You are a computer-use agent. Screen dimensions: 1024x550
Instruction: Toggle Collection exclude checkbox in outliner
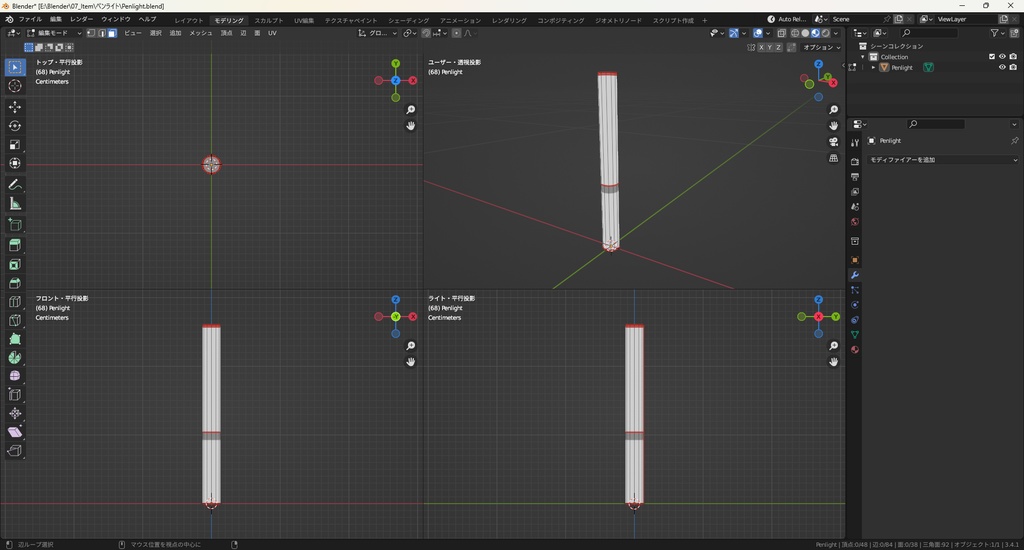click(x=992, y=57)
